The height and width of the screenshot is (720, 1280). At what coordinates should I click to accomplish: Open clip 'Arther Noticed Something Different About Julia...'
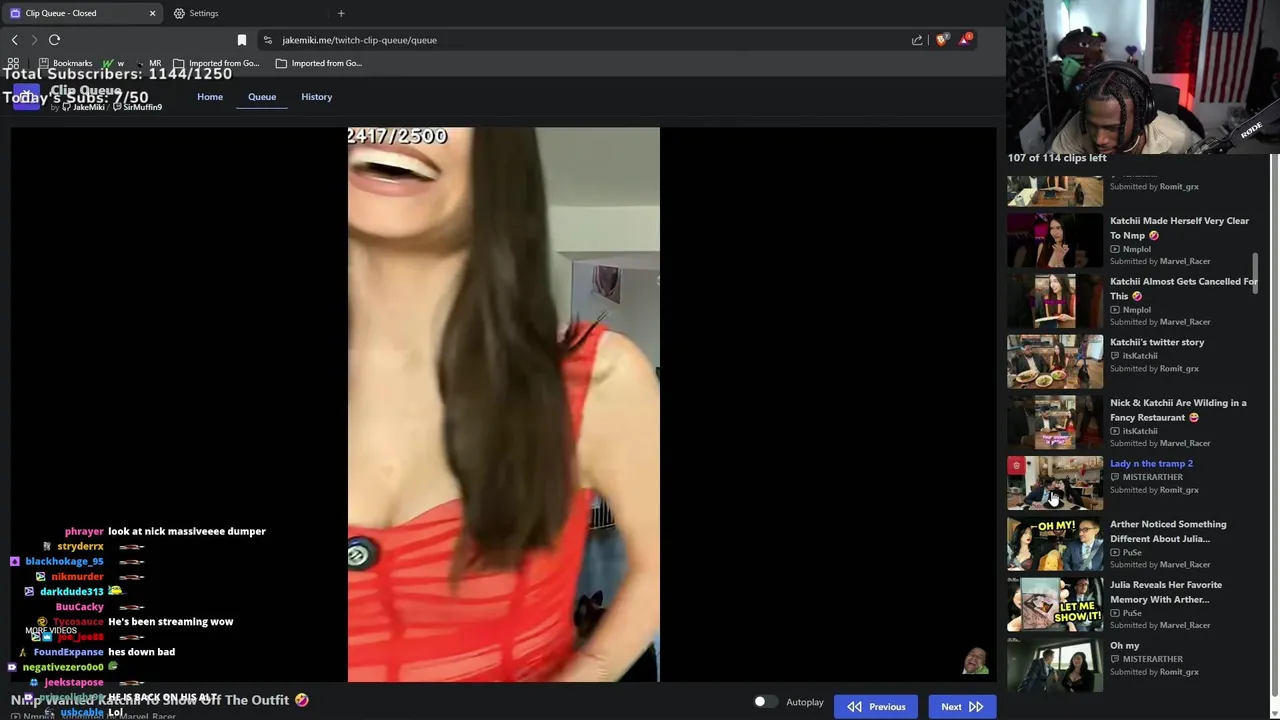pos(1168,531)
